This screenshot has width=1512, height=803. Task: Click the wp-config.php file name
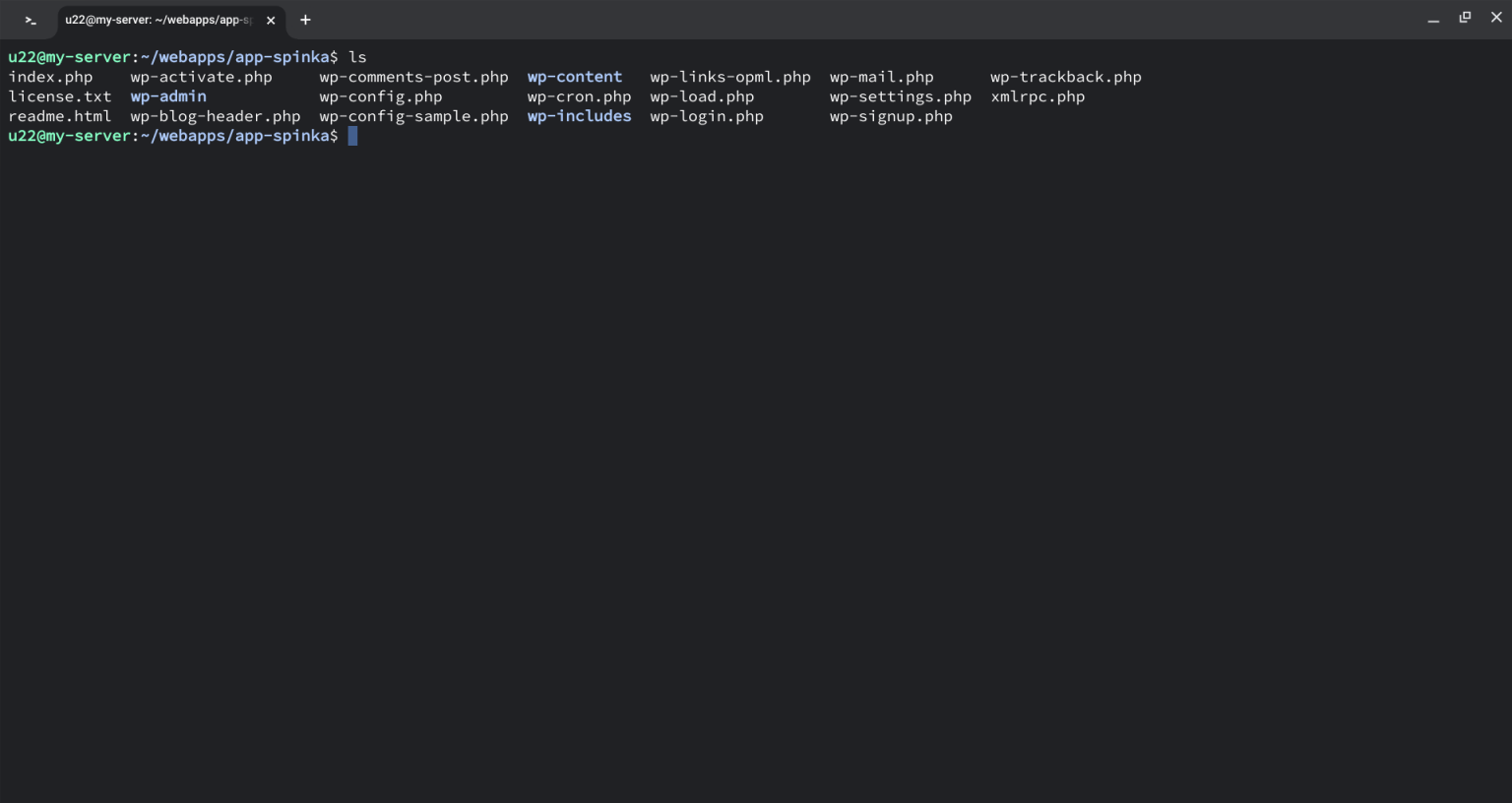click(381, 95)
